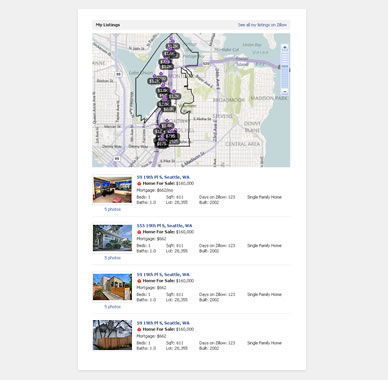Click the Mortgage: $662/mo text

(x=155, y=190)
